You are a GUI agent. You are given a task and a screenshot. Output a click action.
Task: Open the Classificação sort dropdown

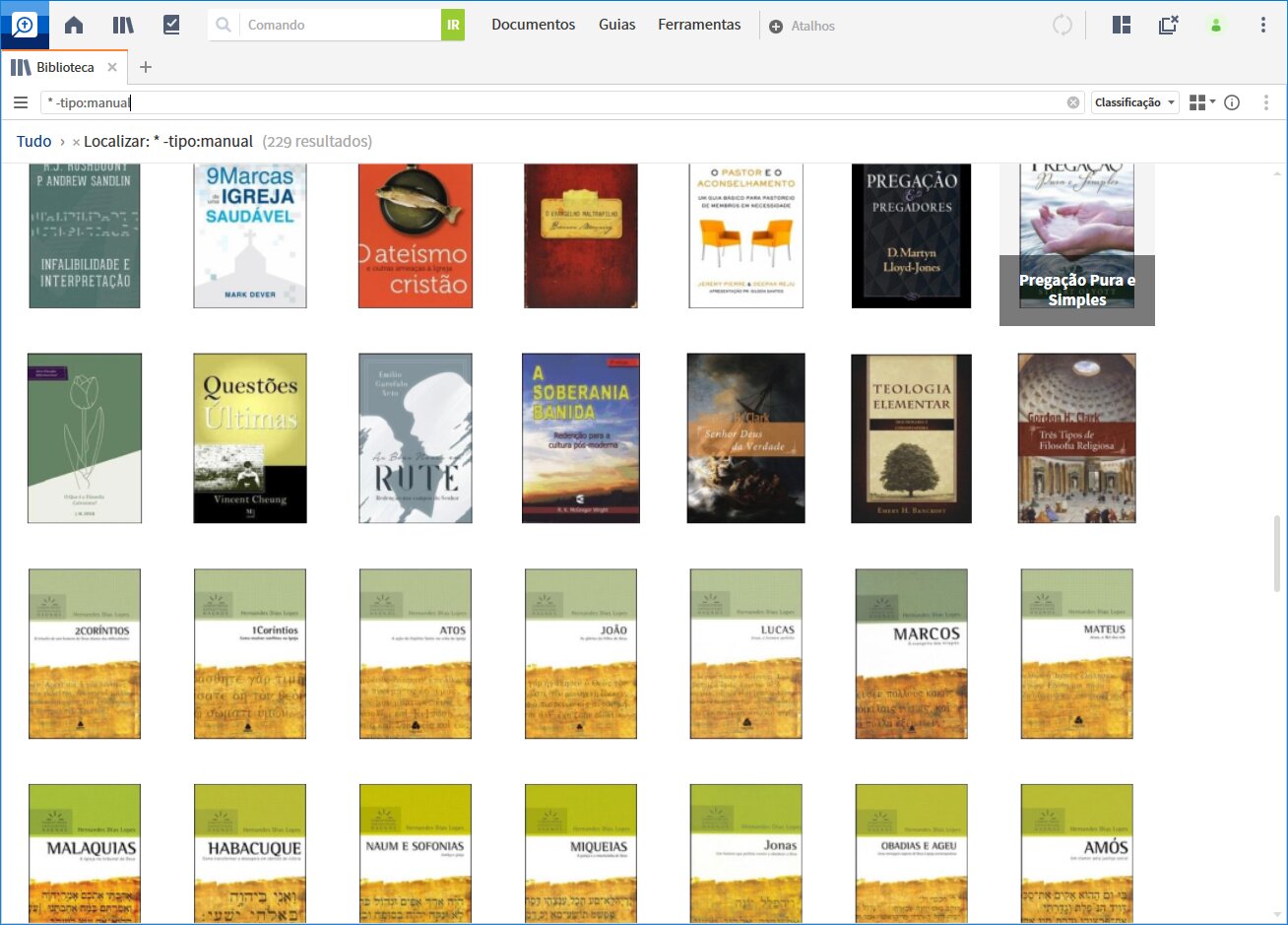pos(1135,102)
